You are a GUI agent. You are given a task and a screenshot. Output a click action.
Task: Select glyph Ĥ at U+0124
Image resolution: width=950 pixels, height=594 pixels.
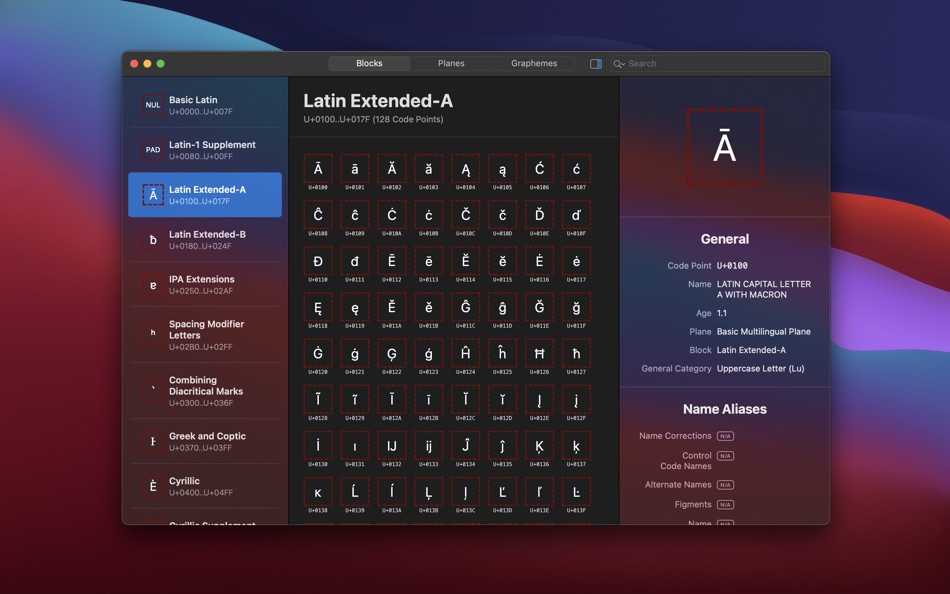pyautogui.click(x=465, y=353)
